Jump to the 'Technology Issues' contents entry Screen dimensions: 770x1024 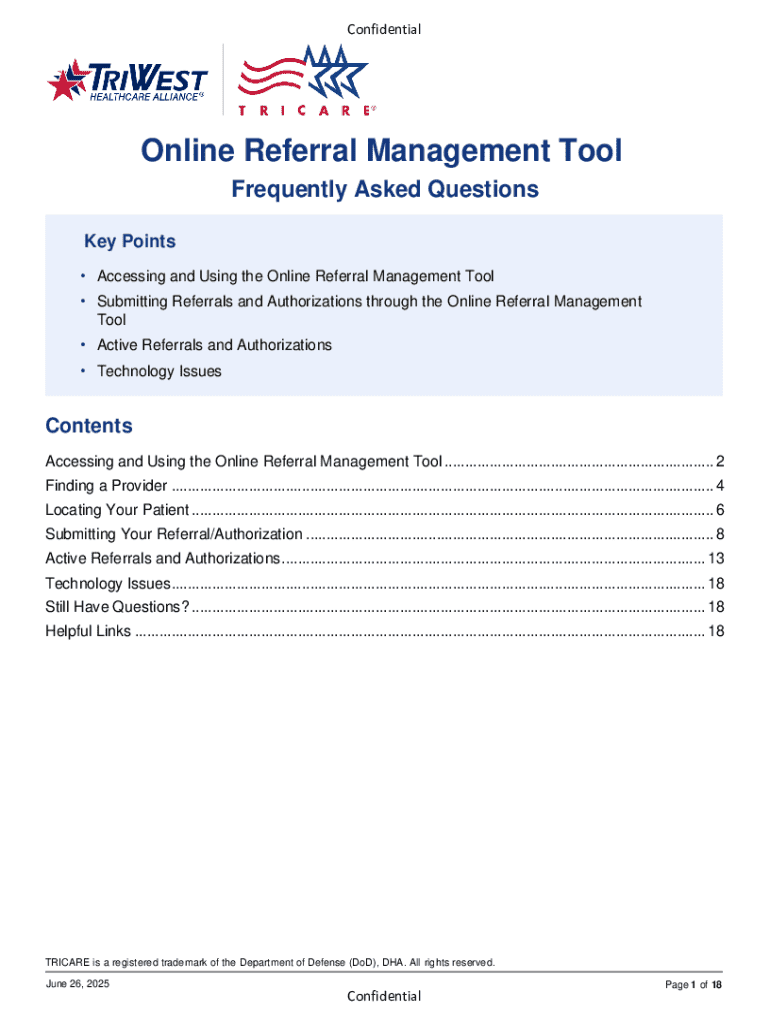(108, 583)
